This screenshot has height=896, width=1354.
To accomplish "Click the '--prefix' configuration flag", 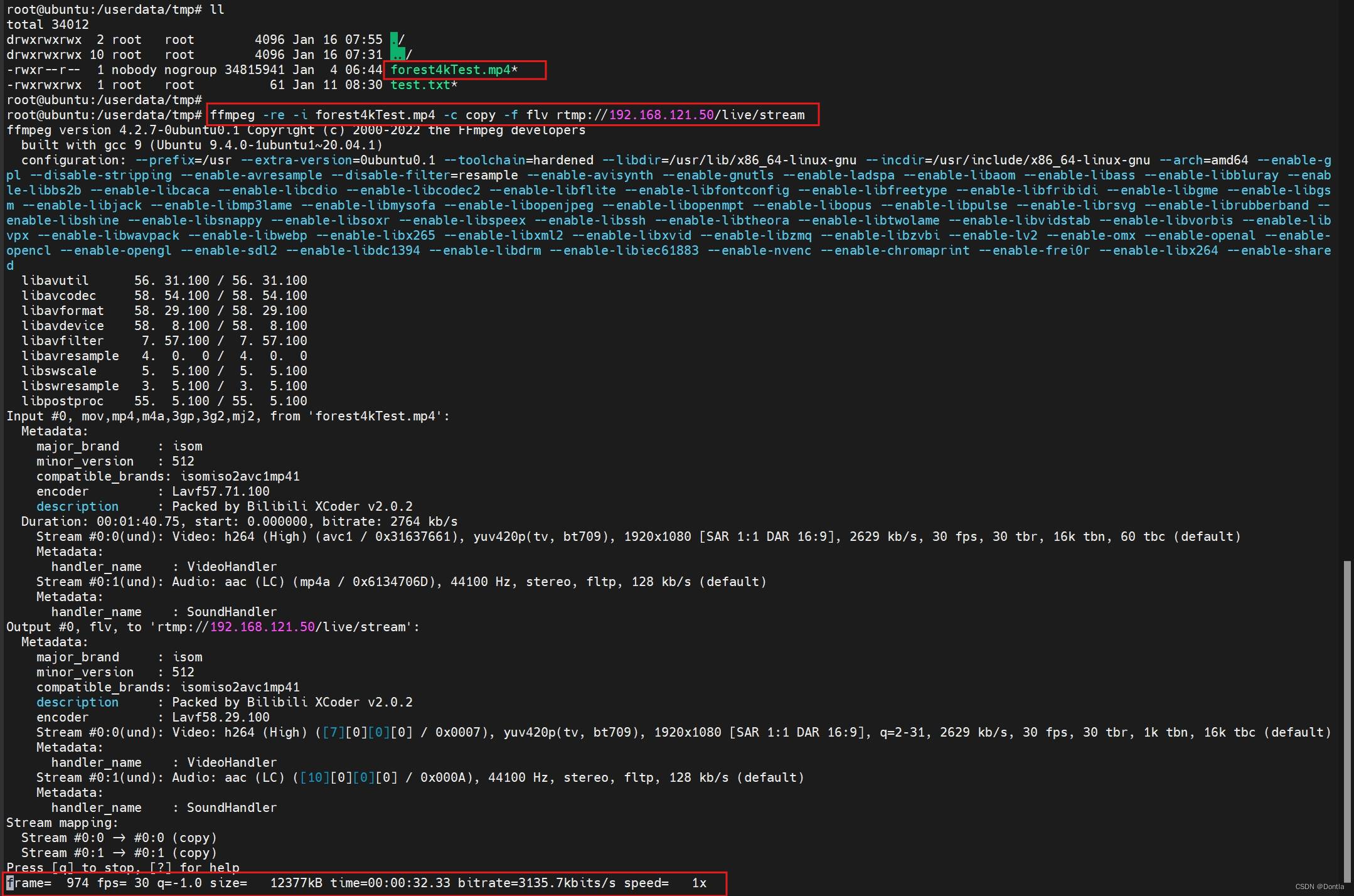I will click(164, 160).
